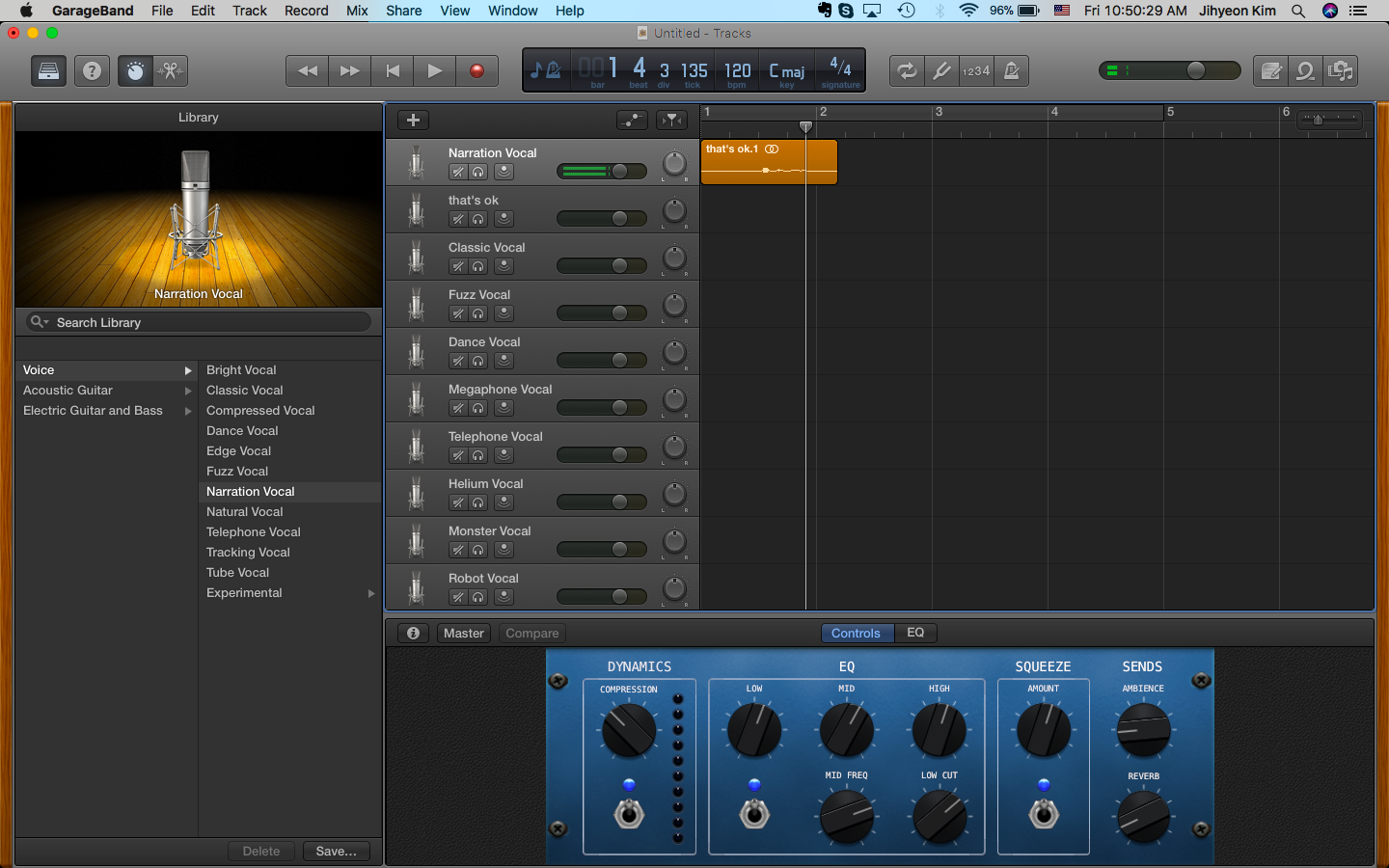Viewport: 1389px width, 868px height.
Task: Open Quick Help question mark button
Action: tap(93, 71)
